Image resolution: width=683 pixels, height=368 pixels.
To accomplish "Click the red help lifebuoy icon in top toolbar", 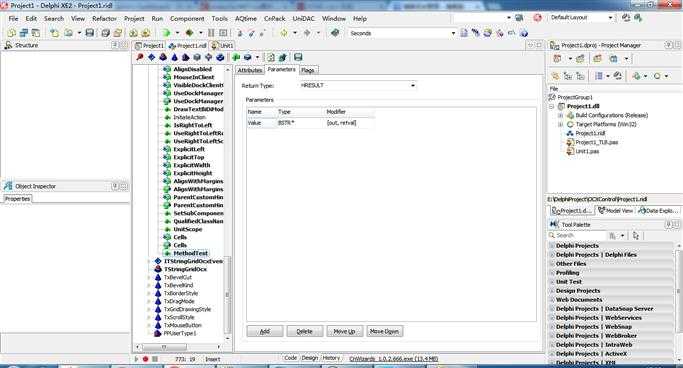I will tap(538, 18).
